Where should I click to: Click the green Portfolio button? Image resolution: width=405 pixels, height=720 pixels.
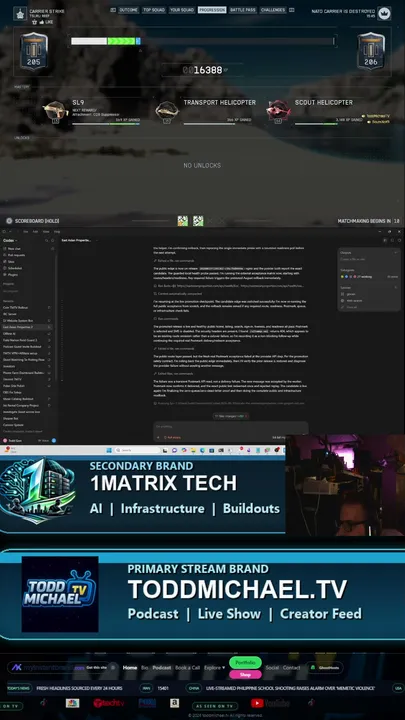(245, 663)
